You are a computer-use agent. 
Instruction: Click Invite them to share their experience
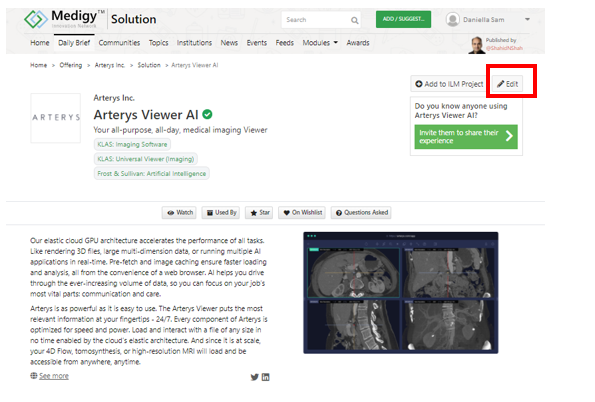pyautogui.click(x=466, y=137)
